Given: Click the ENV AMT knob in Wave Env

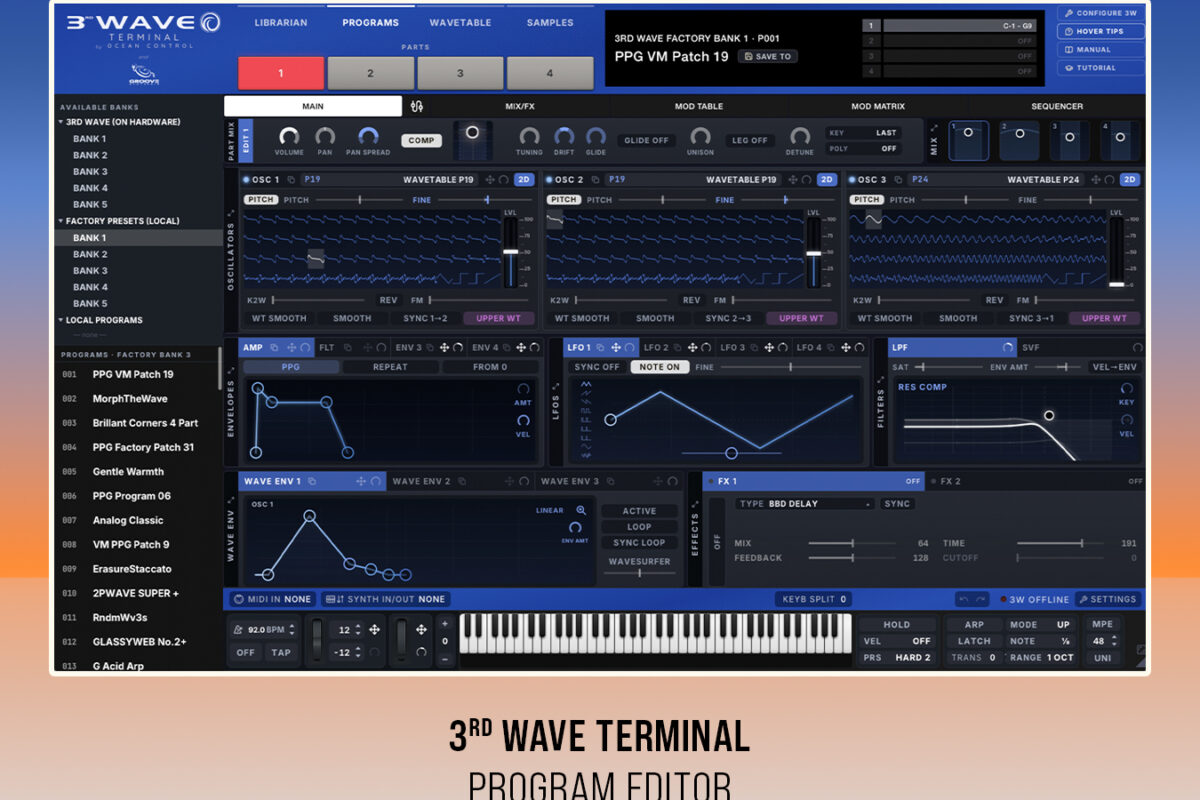Looking at the screenshot, I should pos(575,527).
